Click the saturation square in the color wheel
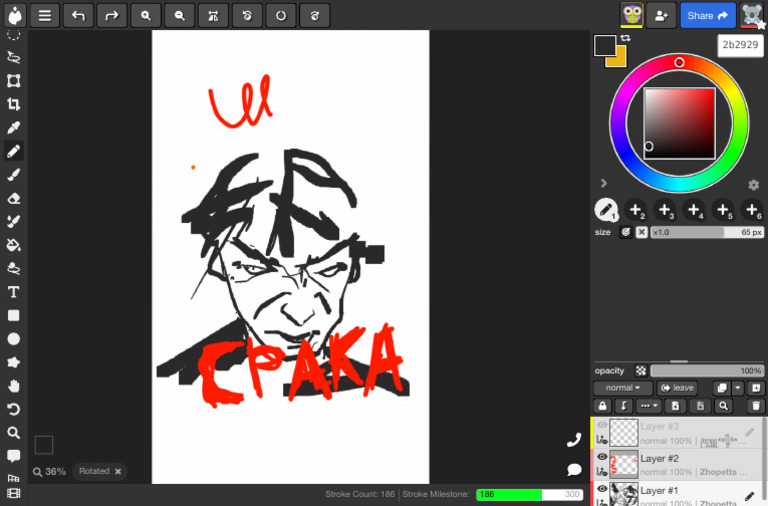Image resolution: width=768 pixels, height=506 pixels. (x=679, y=123)
